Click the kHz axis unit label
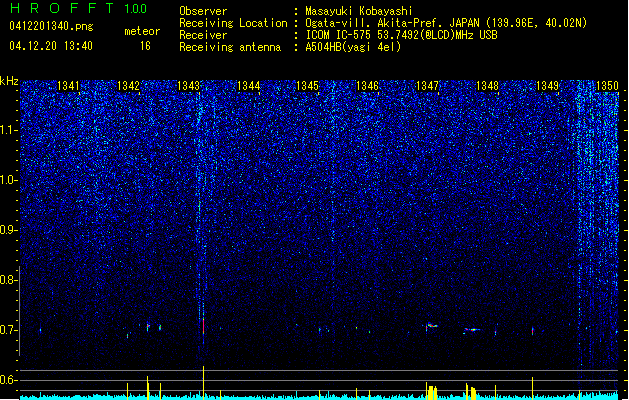This screenshot has height=400, width=629. pyautogui.click(x=9, y=81)
